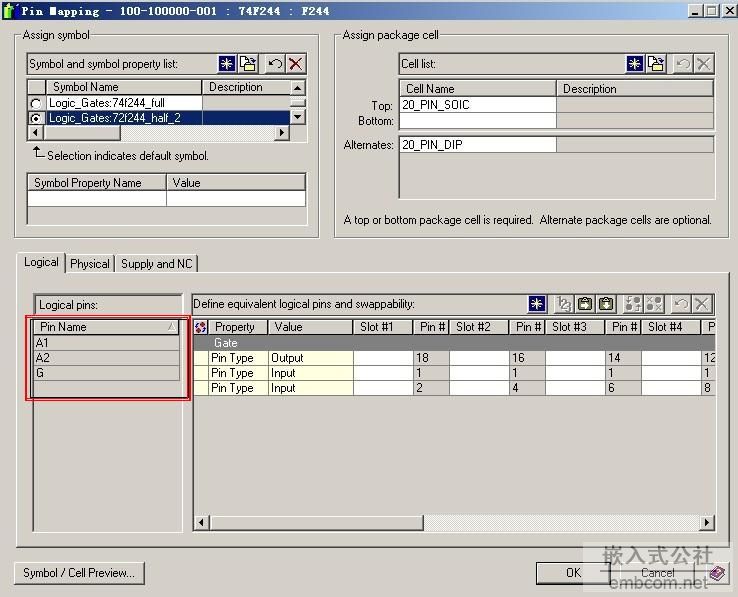The image size is (738, 597).
Task: Click the icon left of Property header
Action: (201, 327)
